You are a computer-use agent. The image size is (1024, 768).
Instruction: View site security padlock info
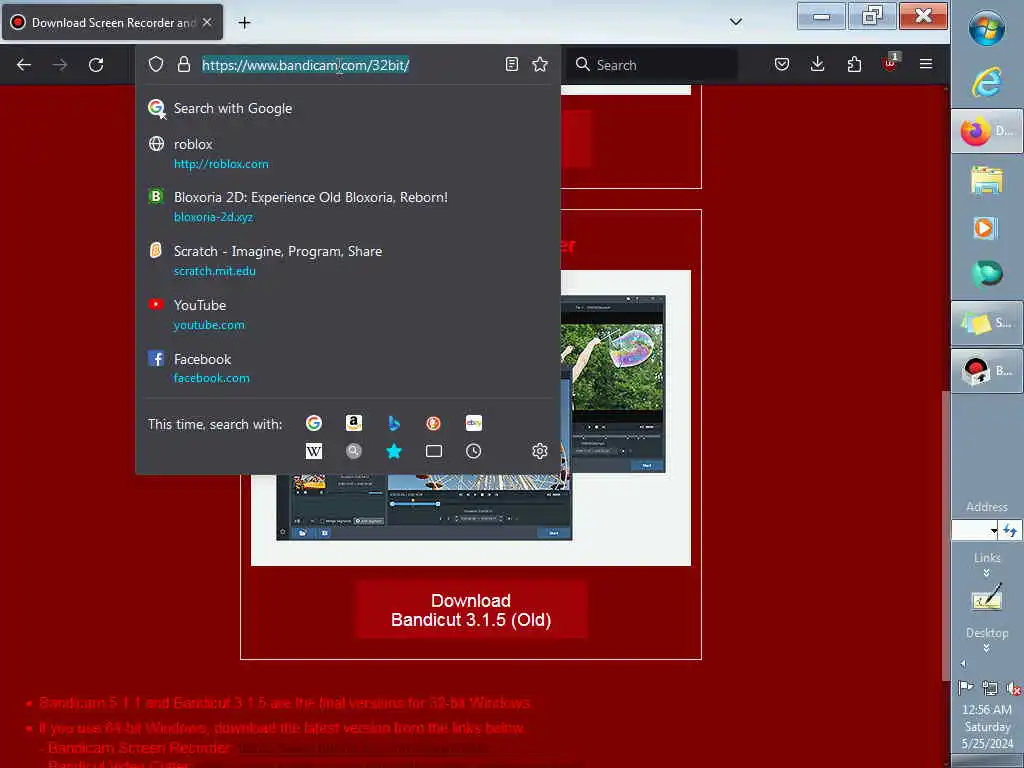click(184, 64)
